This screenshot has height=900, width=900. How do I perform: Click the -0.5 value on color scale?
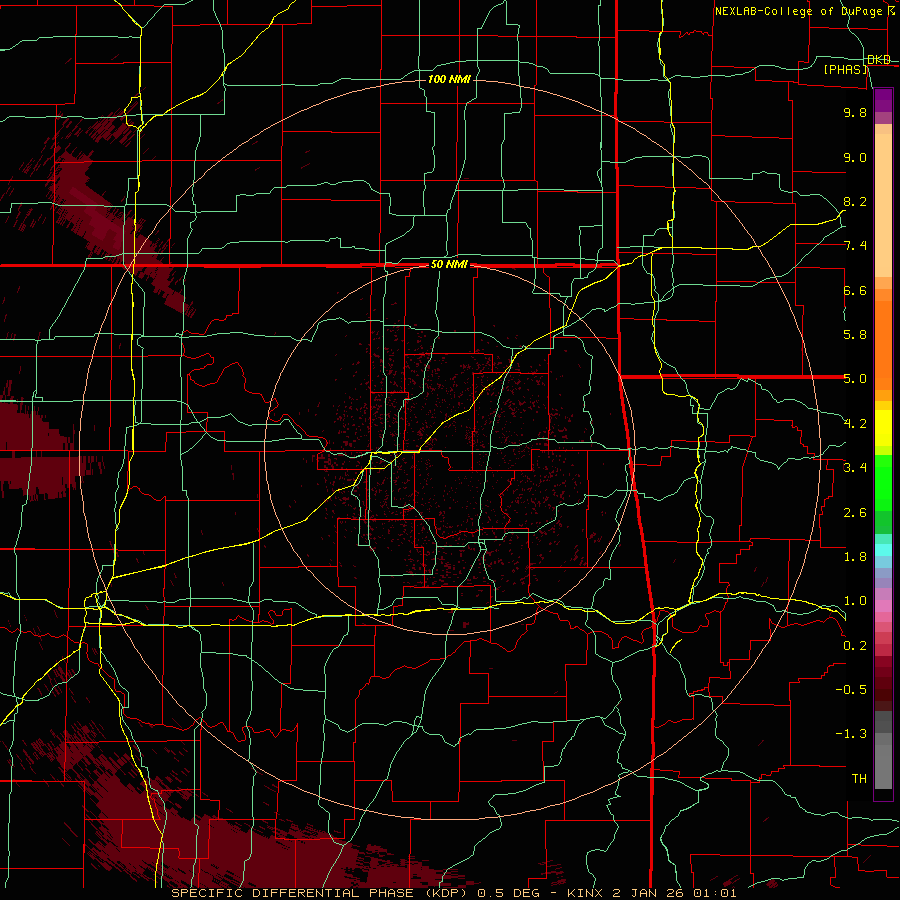[x=851, y=690]
